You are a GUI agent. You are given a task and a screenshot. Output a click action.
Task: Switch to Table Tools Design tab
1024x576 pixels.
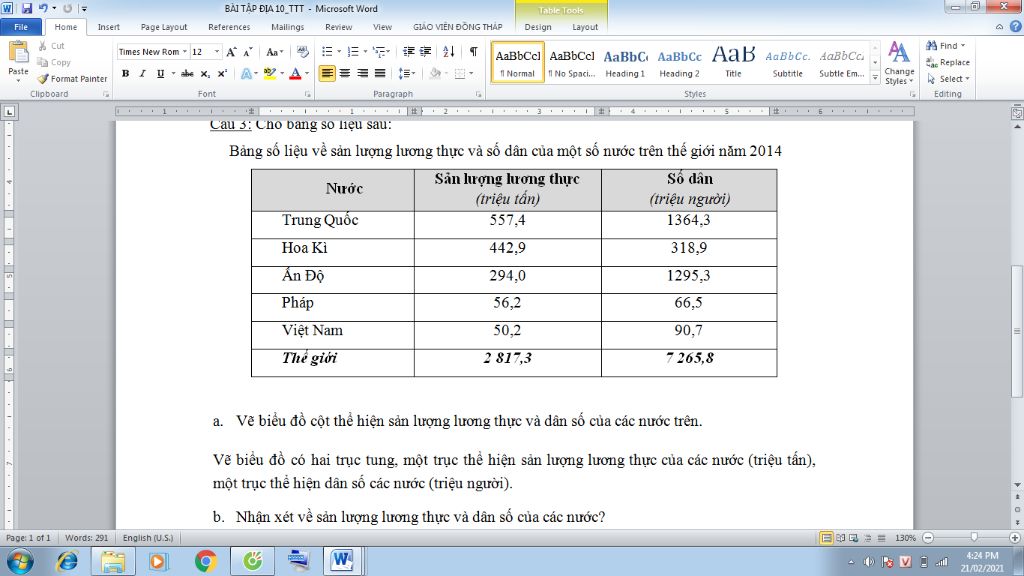pyautogui.click(x=537, y=27)
